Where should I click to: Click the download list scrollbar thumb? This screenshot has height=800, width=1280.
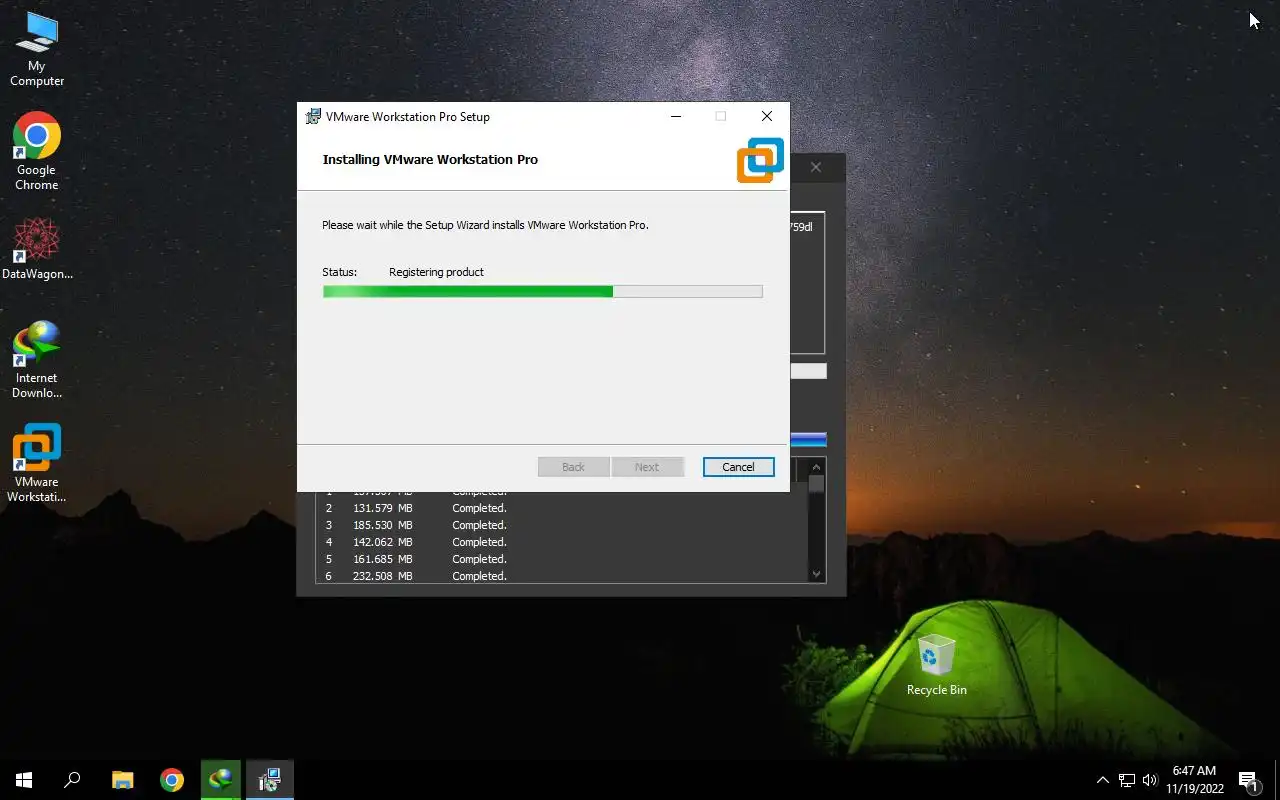816,484
